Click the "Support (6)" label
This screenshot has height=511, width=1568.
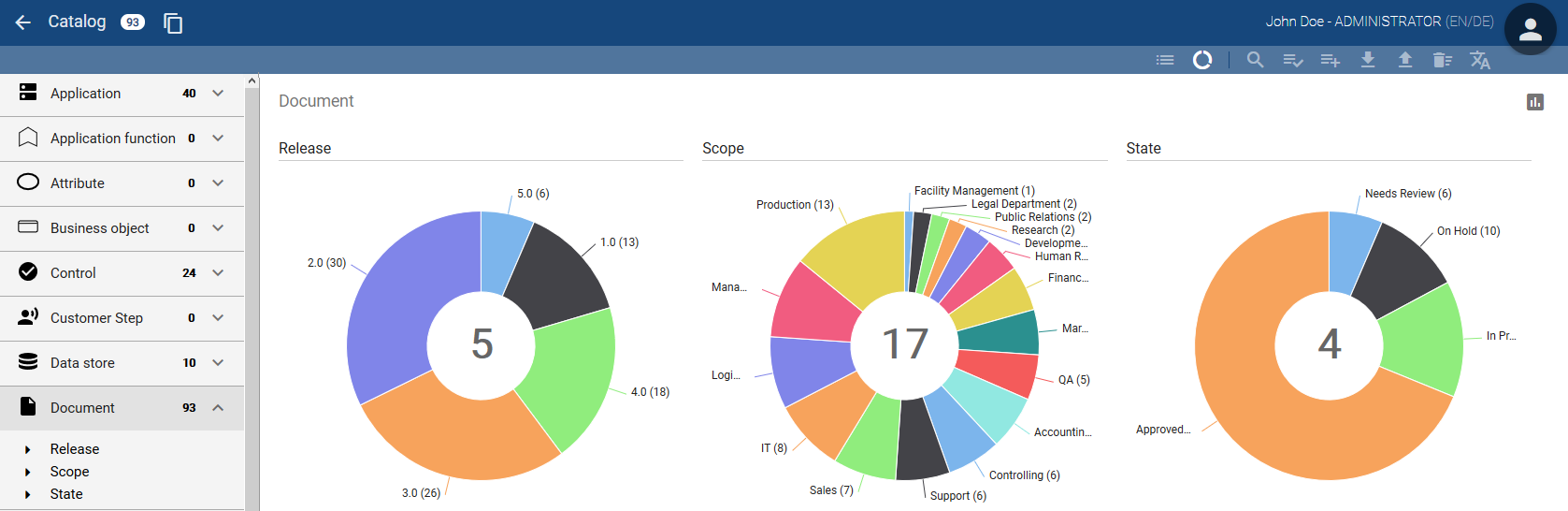[x=958, y=496]
